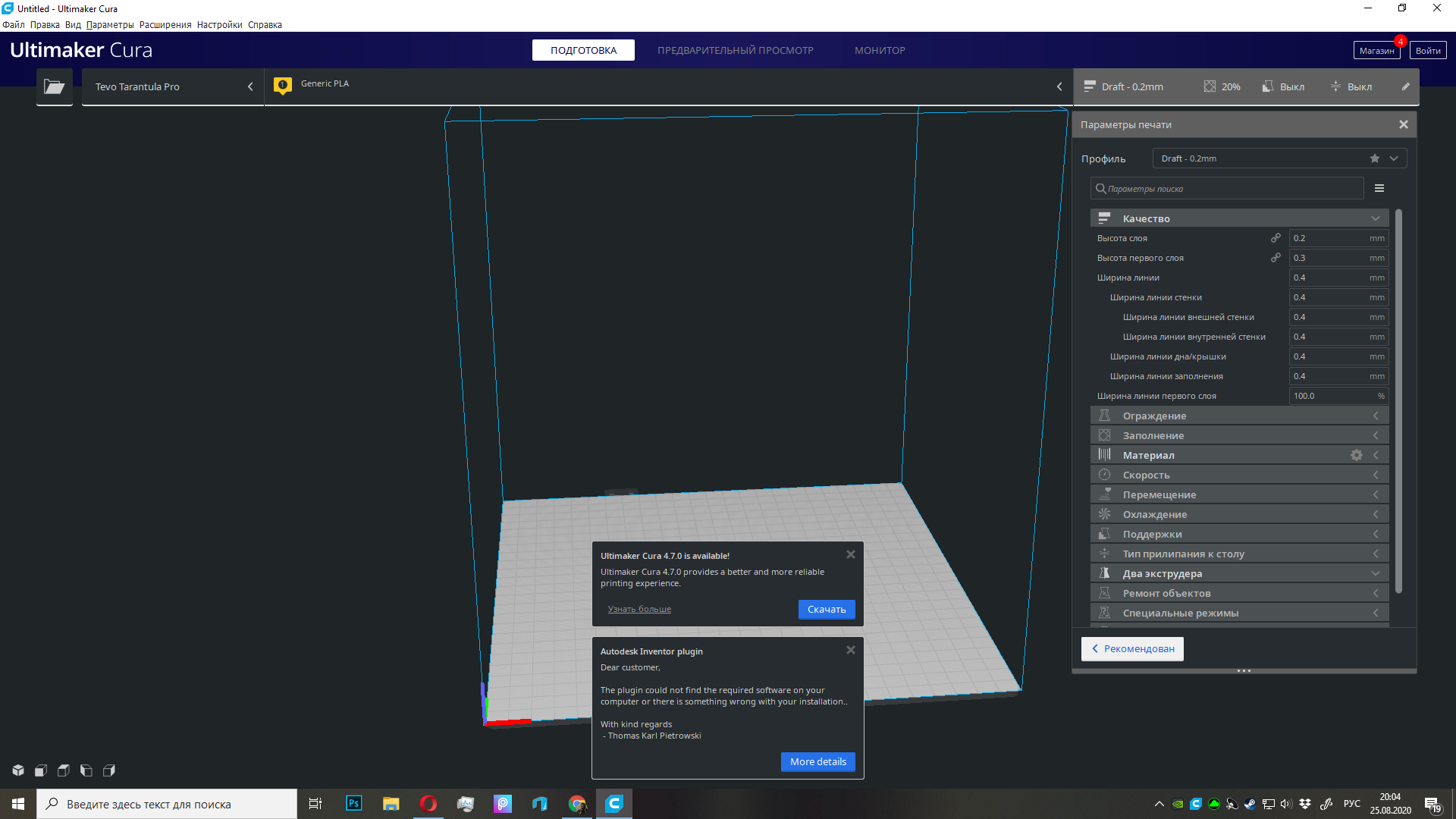Click link icon beside layer height
The width and height of the screenshot is (1456, 819).
[1276, 238]
